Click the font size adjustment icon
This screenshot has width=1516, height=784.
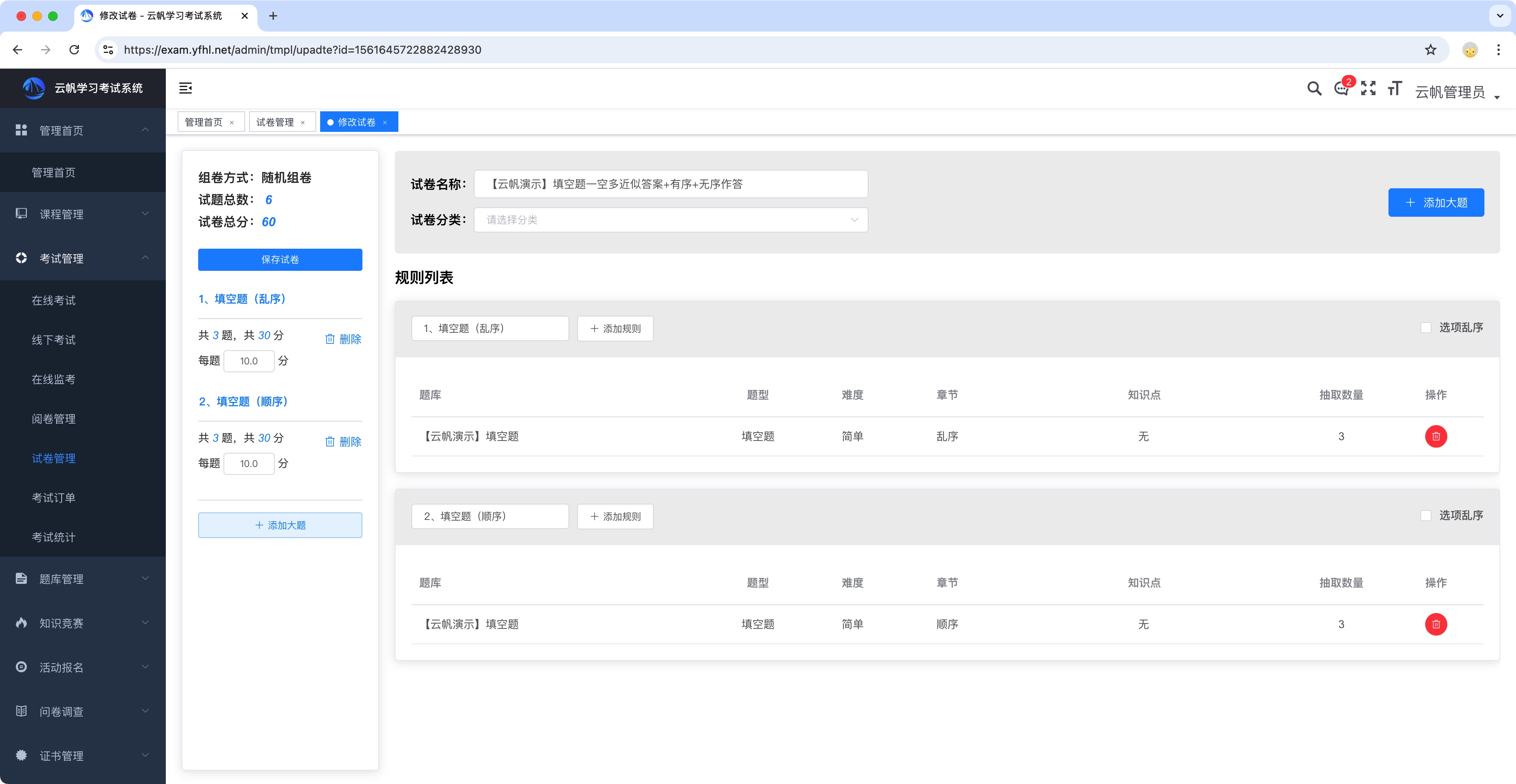tap(1394, 88)
